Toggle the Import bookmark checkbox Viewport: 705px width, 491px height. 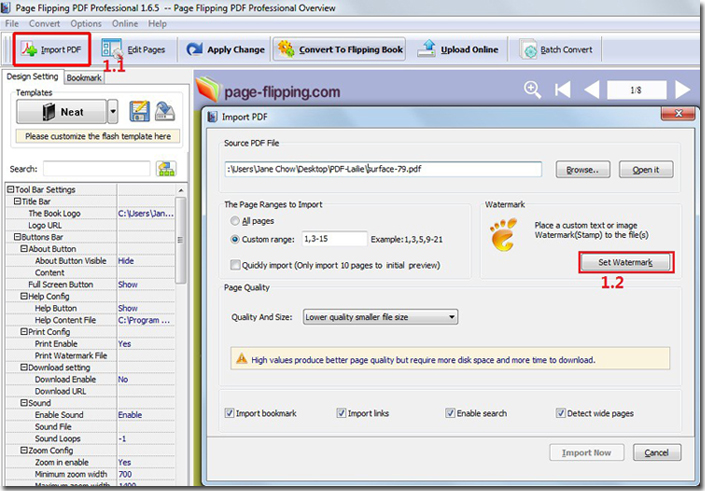point(229,413)
